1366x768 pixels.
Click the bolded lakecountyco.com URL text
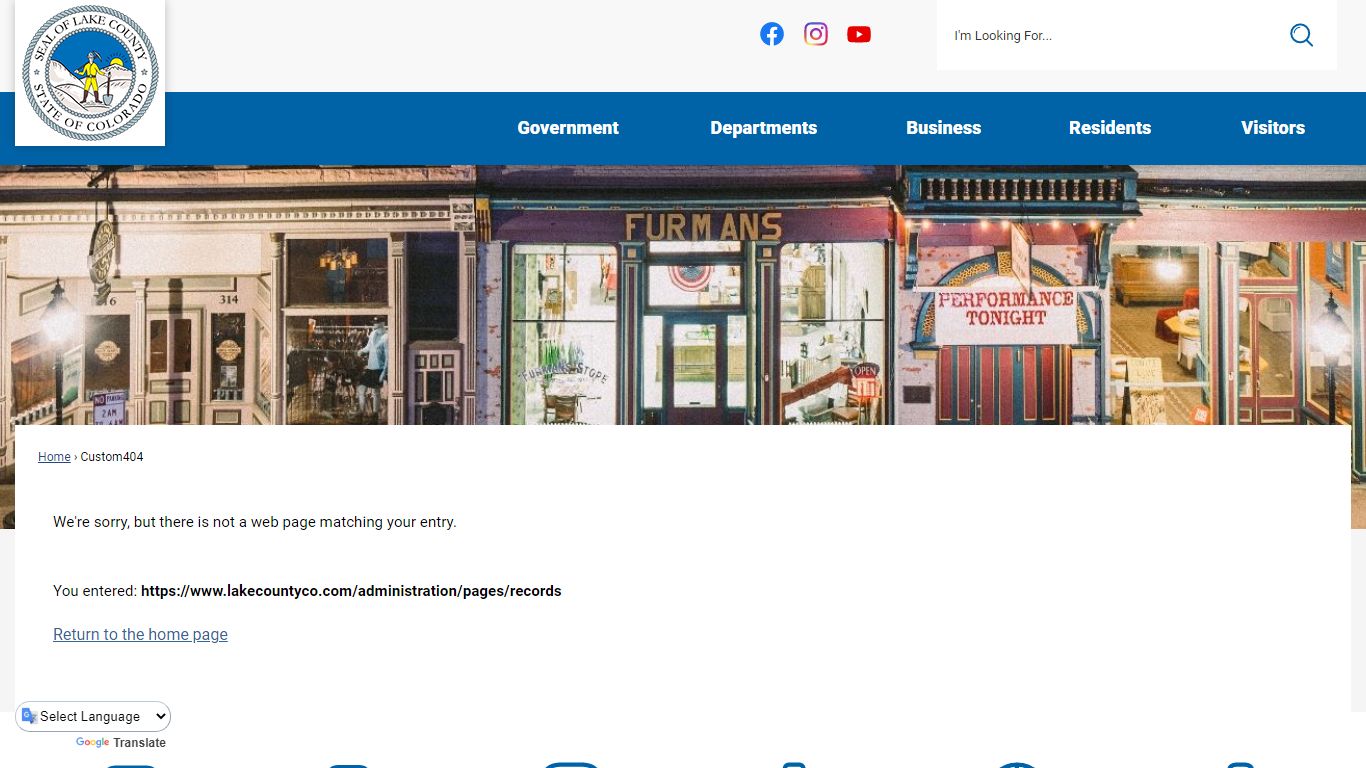coord(350,591)
